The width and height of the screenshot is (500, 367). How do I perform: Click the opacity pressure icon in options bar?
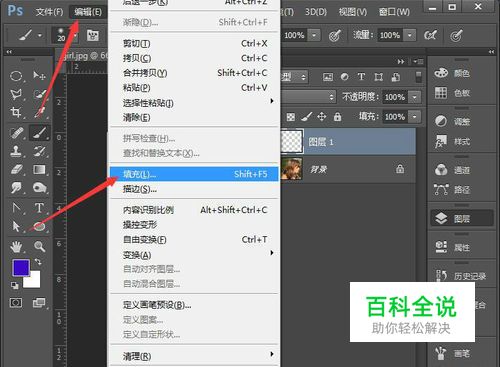[x=334, y=35]
